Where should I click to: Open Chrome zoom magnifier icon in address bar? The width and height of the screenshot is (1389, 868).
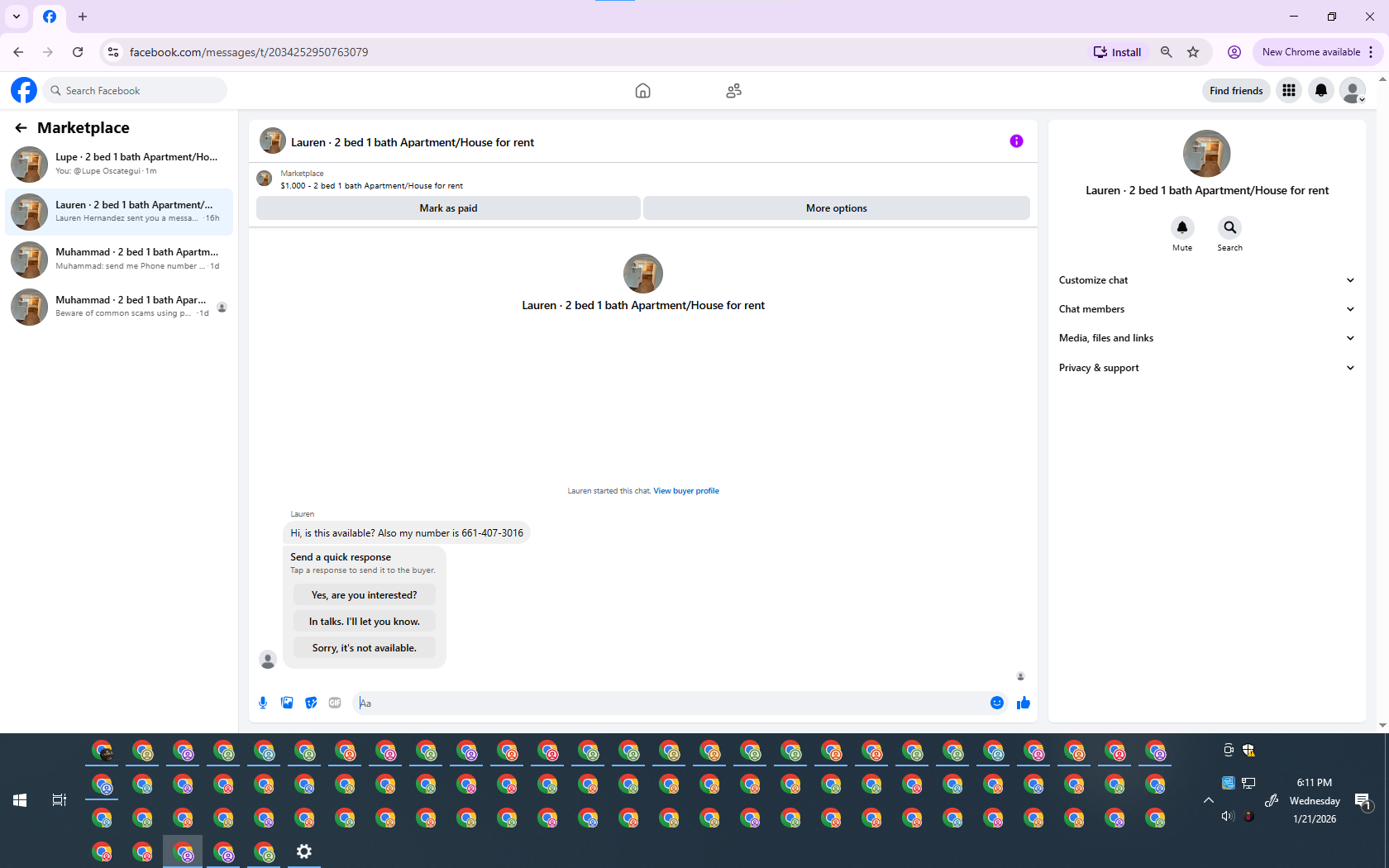tap(1167, 52)
